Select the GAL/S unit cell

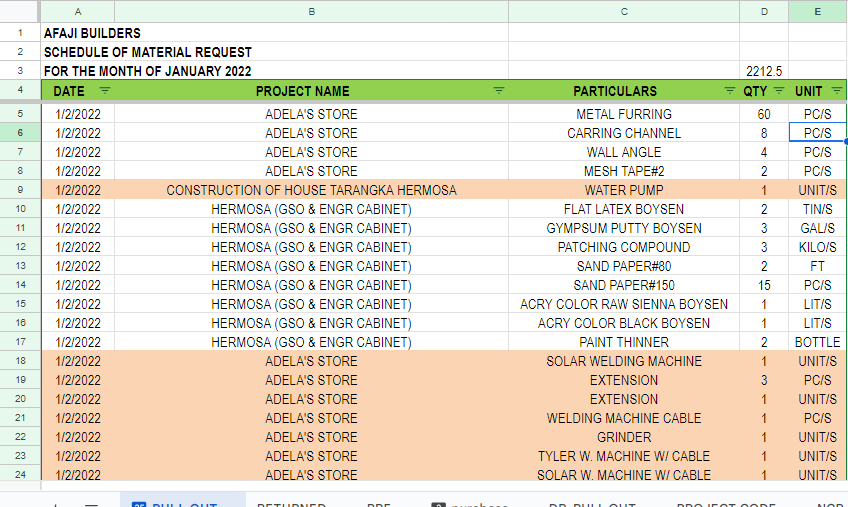818,228
